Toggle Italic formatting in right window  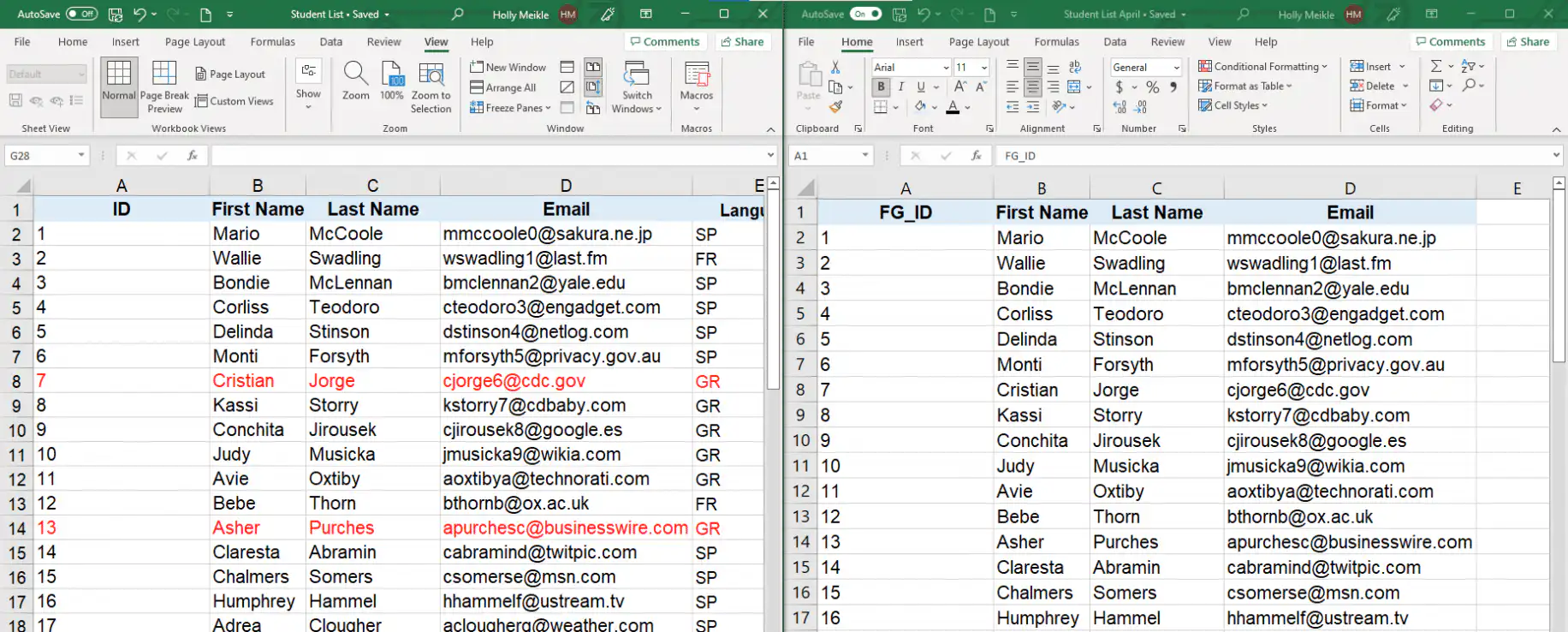(x=901, y=86)
